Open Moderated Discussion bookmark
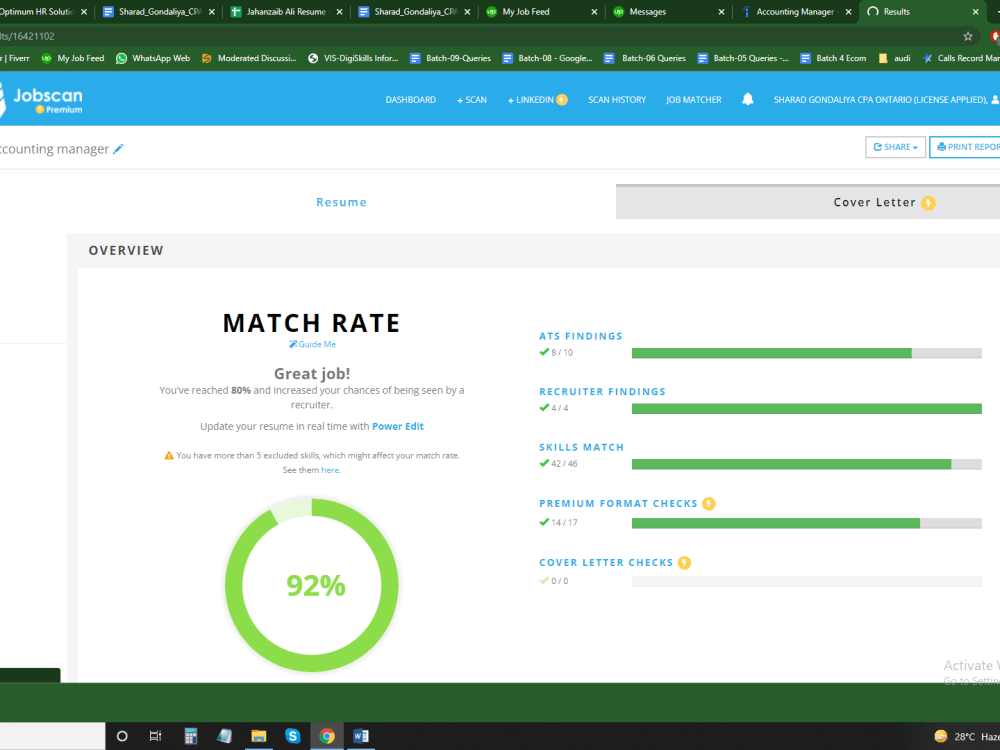 tap(249, 58)
